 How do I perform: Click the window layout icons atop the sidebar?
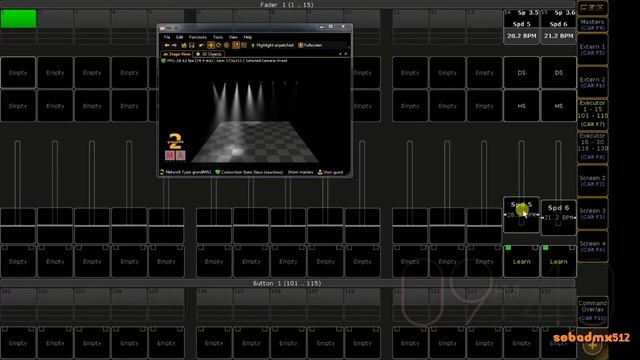(592, 8)
